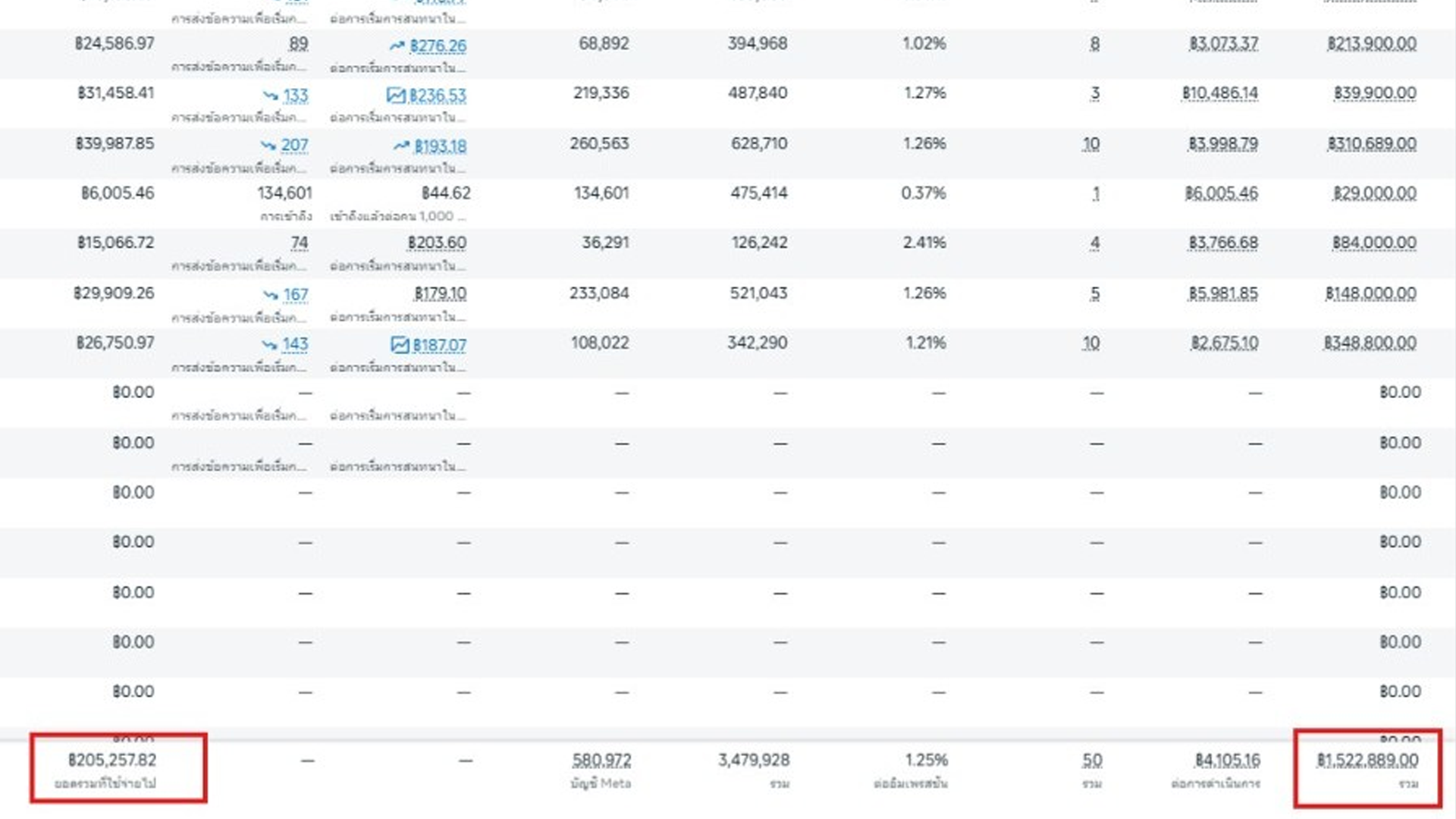Click the upward trend arrow beside ฿276.26
Image resolution: width=1456 pixels, height=819 pixels.
click(x=397, y=46)
